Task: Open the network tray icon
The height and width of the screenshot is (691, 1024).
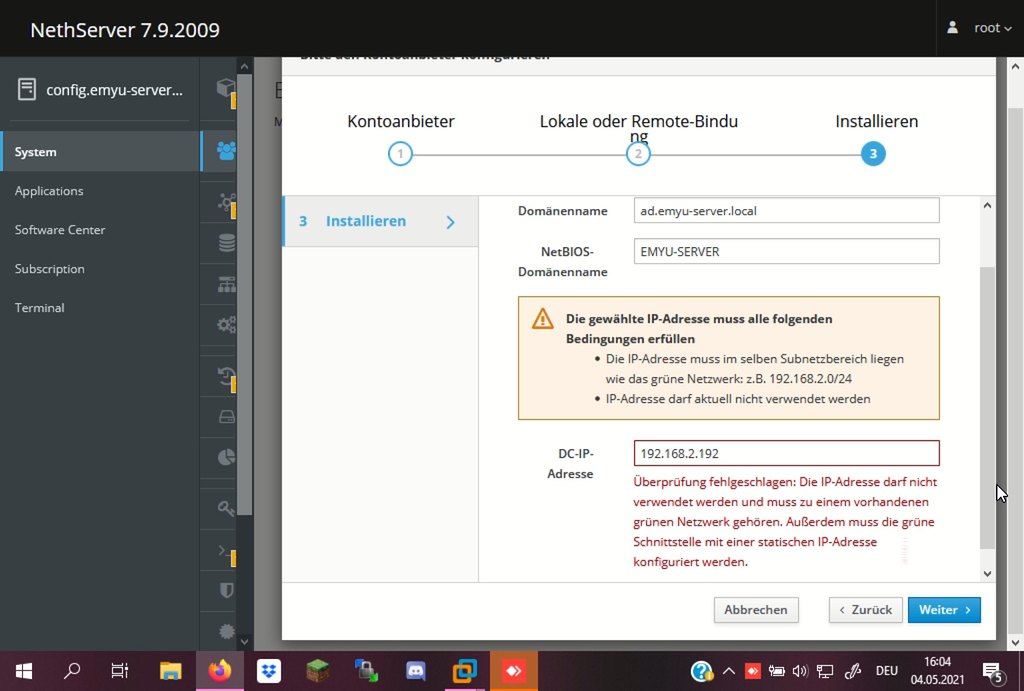Action: [825, 671]
